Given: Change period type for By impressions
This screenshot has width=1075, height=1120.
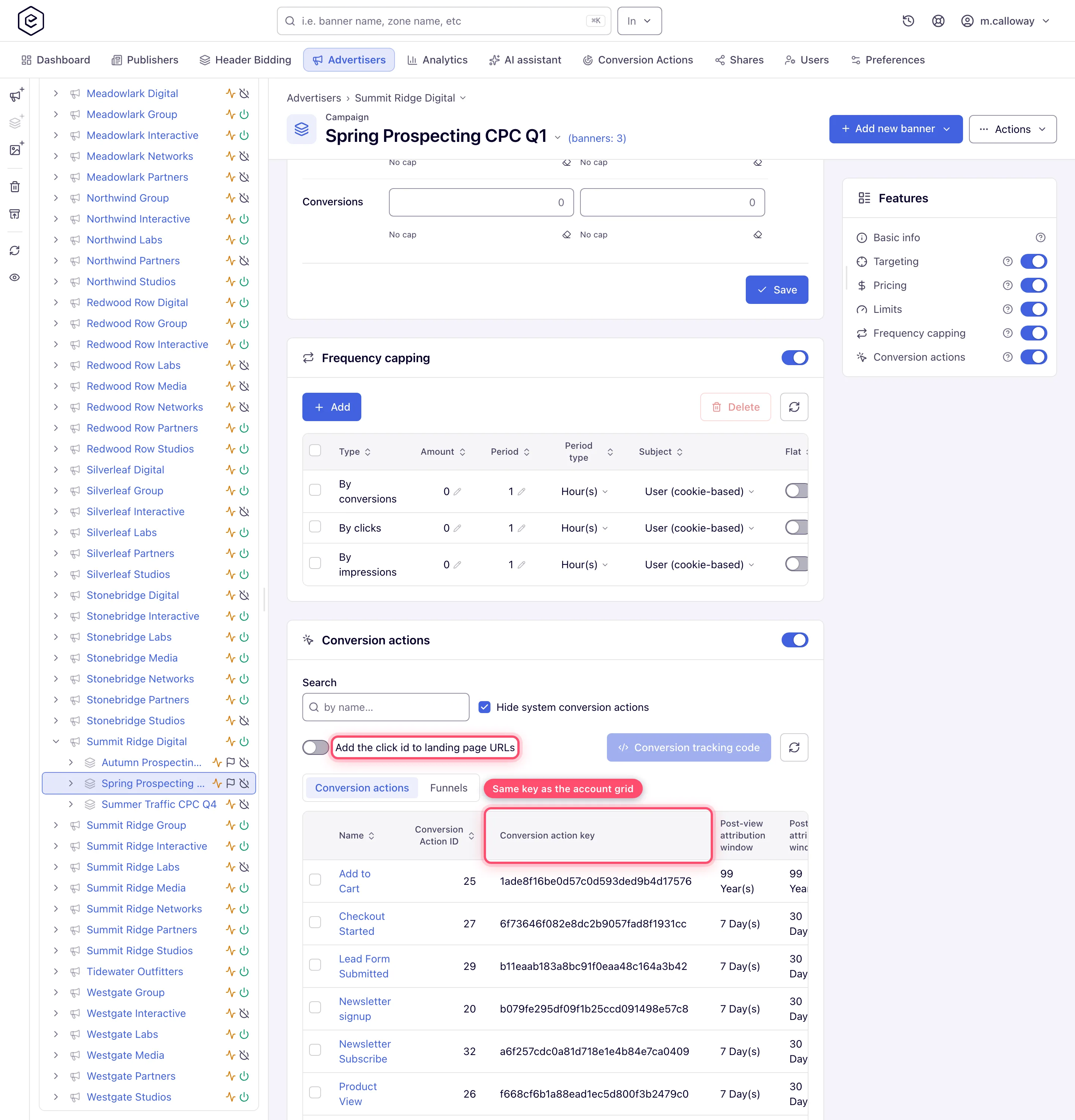Looking at the screenshot, I should [584, 564].
